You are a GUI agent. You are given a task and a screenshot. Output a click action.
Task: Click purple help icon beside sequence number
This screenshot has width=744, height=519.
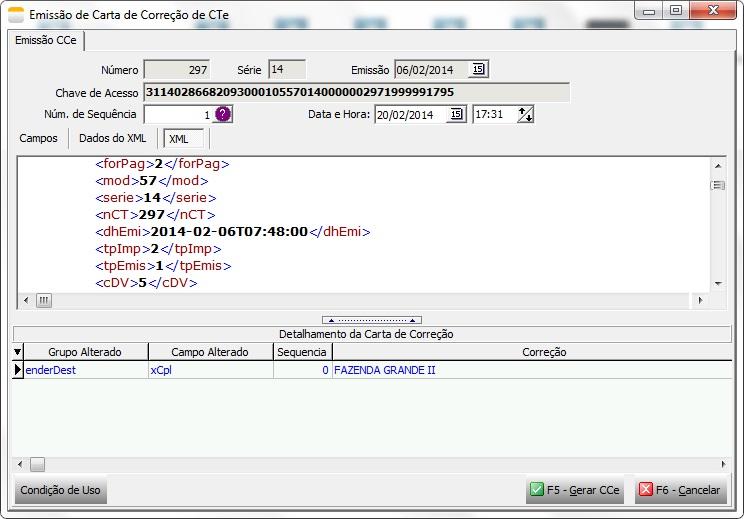(x=223, y=114)
